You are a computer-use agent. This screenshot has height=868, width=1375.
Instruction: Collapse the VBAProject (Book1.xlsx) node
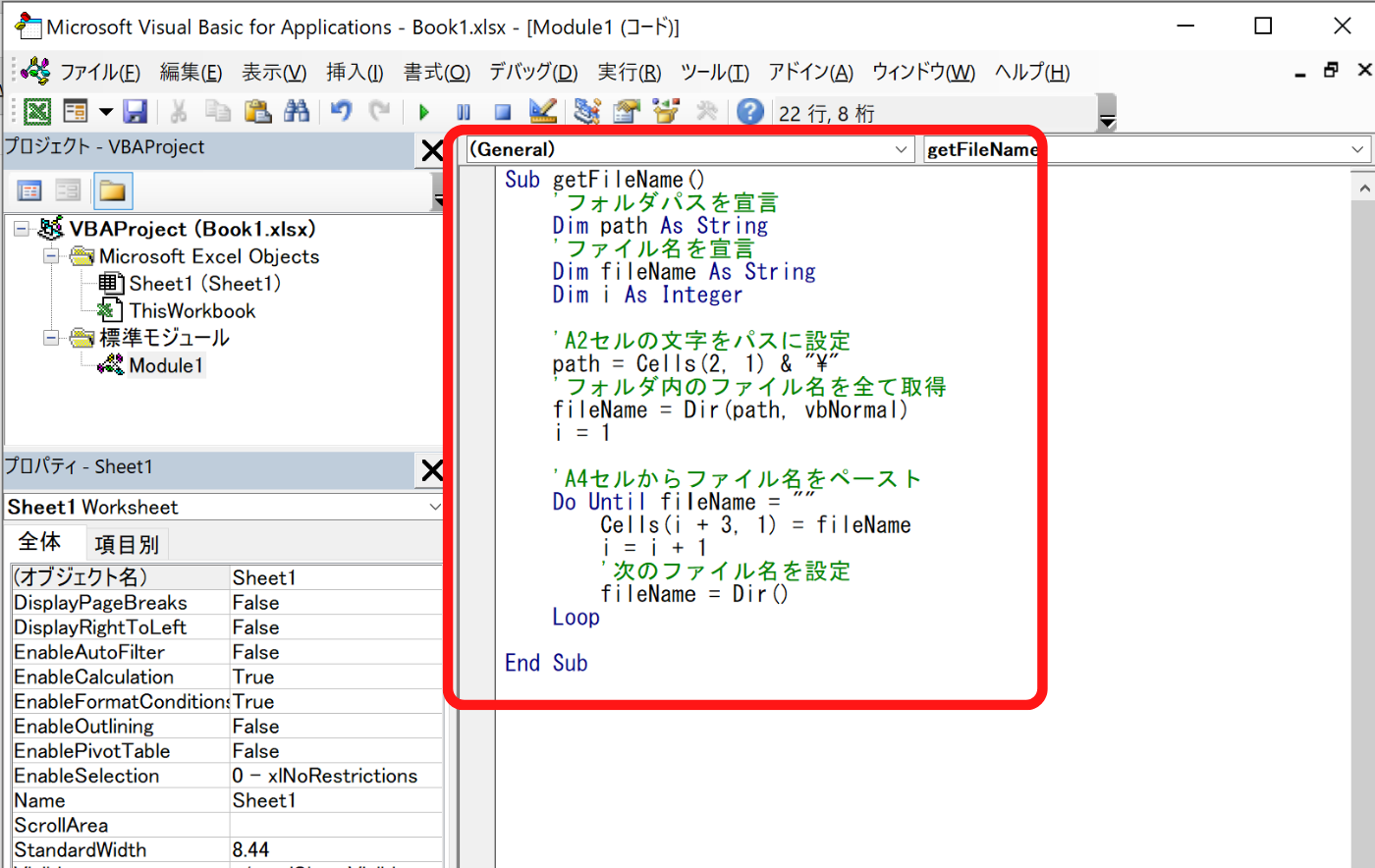(x=21, y=229)
